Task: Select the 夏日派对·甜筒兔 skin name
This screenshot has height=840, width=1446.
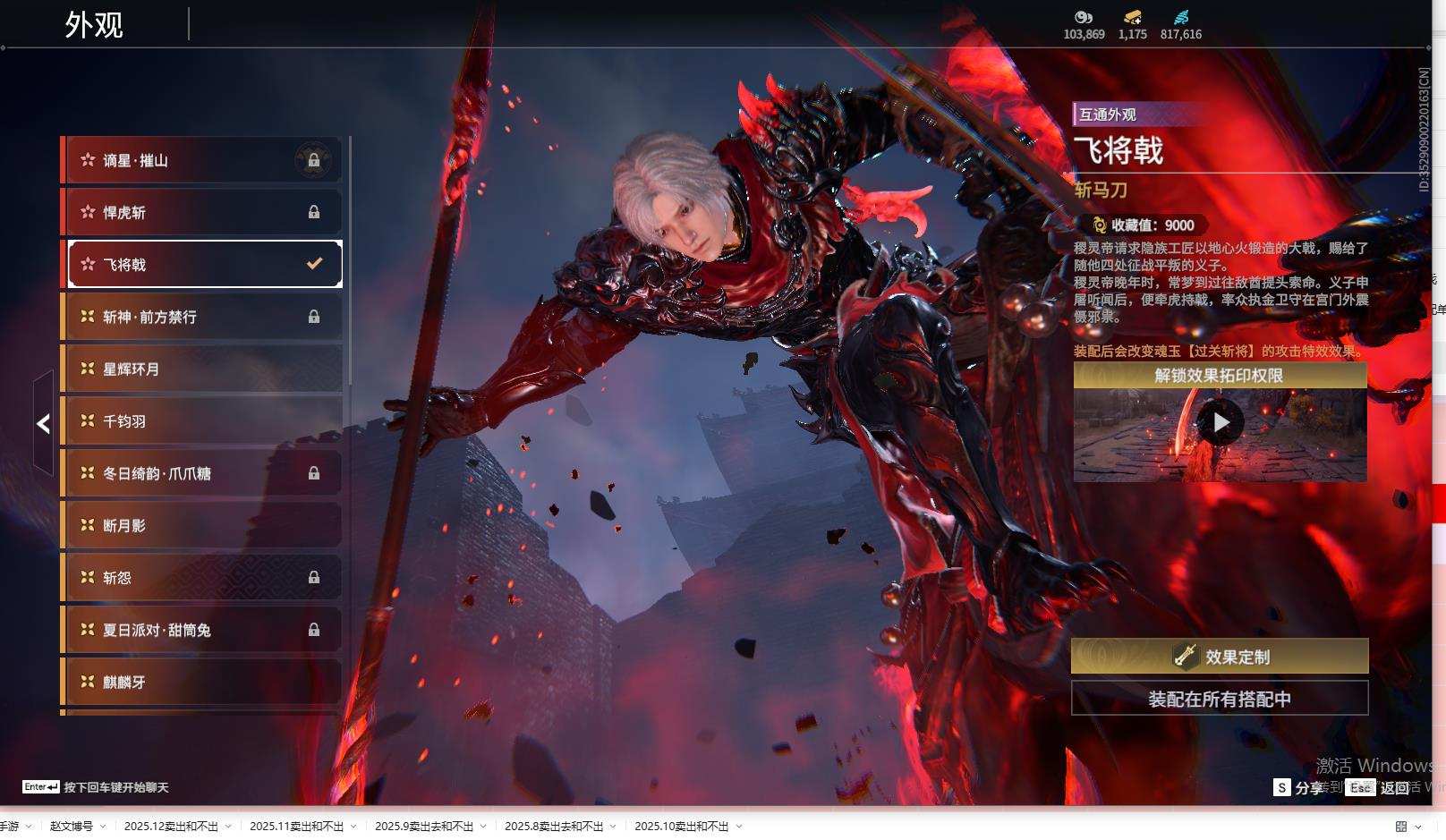Action: point(157,630)
